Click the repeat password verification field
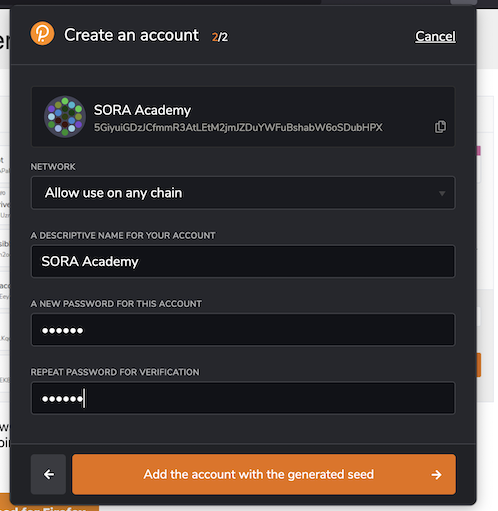The width and height of the screenshot is (498, 511). [243, 398]
